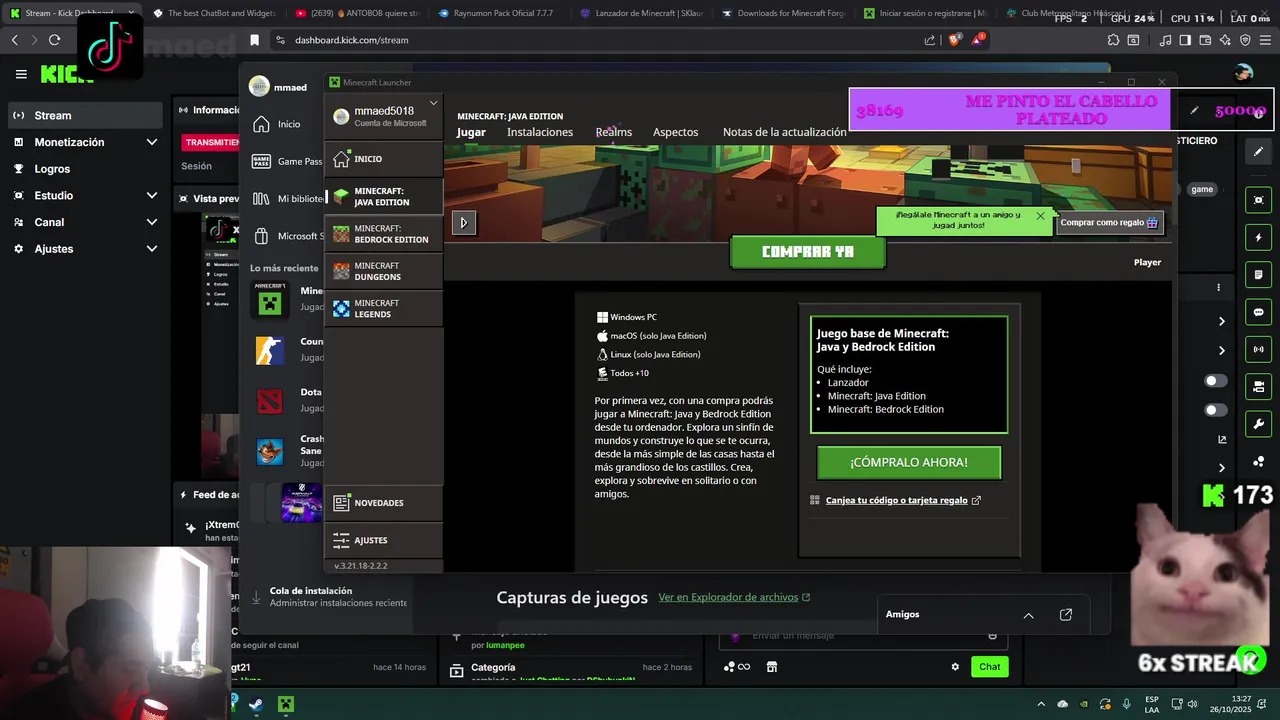Open the Kick hamburger menu
Image resolution: width=1280 pixels, height=720 pixels.
pos(21,74)
